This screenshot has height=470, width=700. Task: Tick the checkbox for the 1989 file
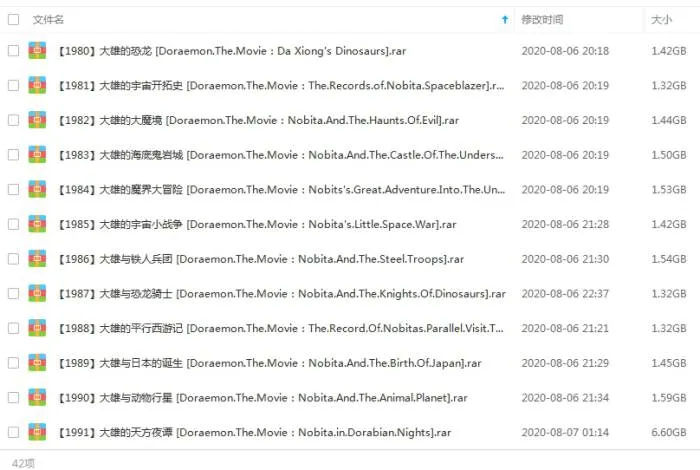13,363
